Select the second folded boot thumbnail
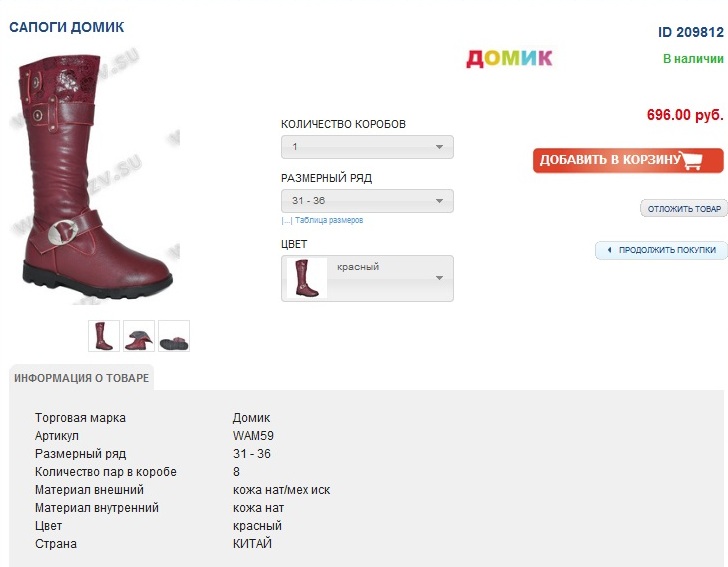This screenshot has width=728, height=567. point(139,336)
